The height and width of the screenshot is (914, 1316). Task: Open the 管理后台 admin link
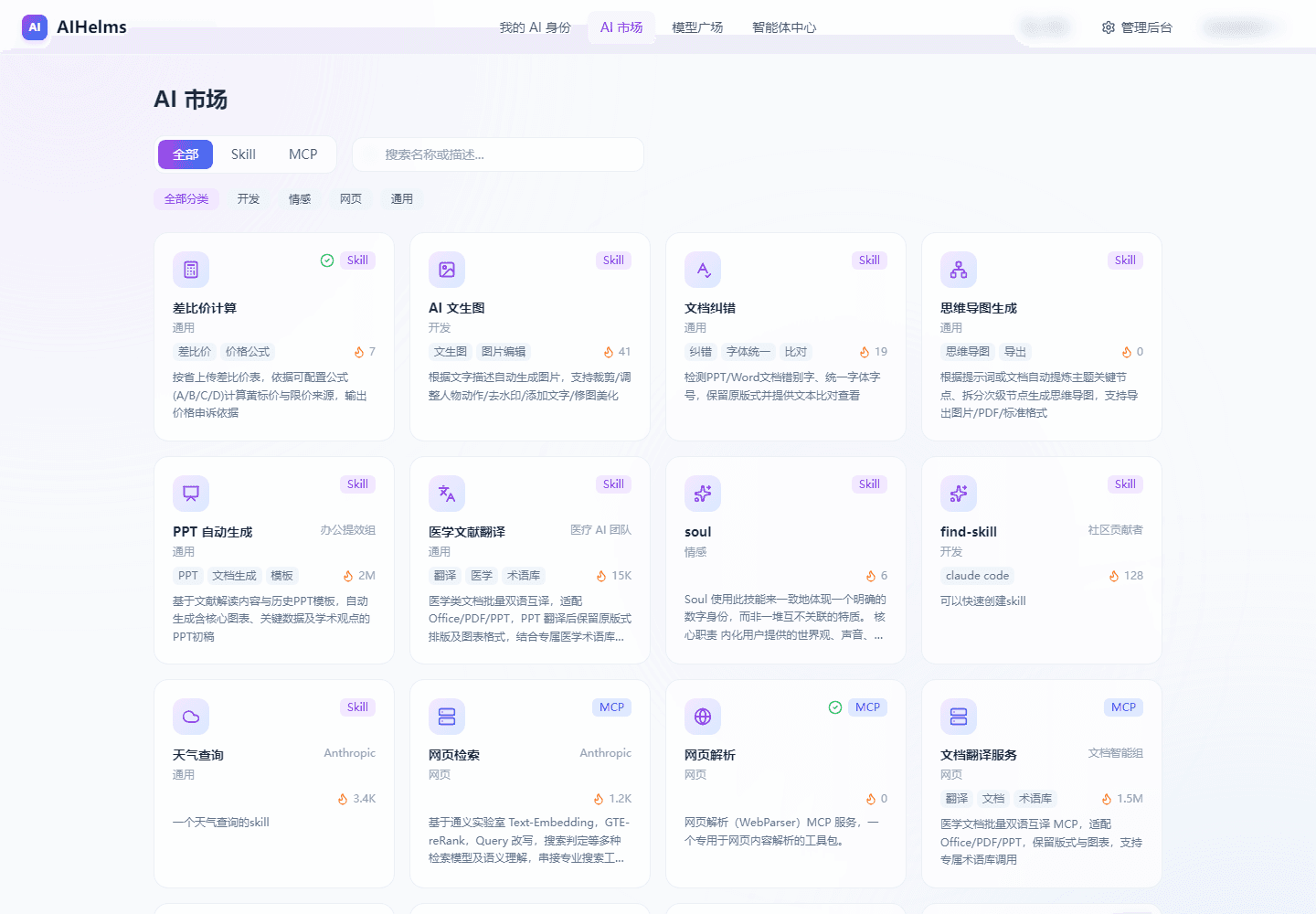[1137, 27]
